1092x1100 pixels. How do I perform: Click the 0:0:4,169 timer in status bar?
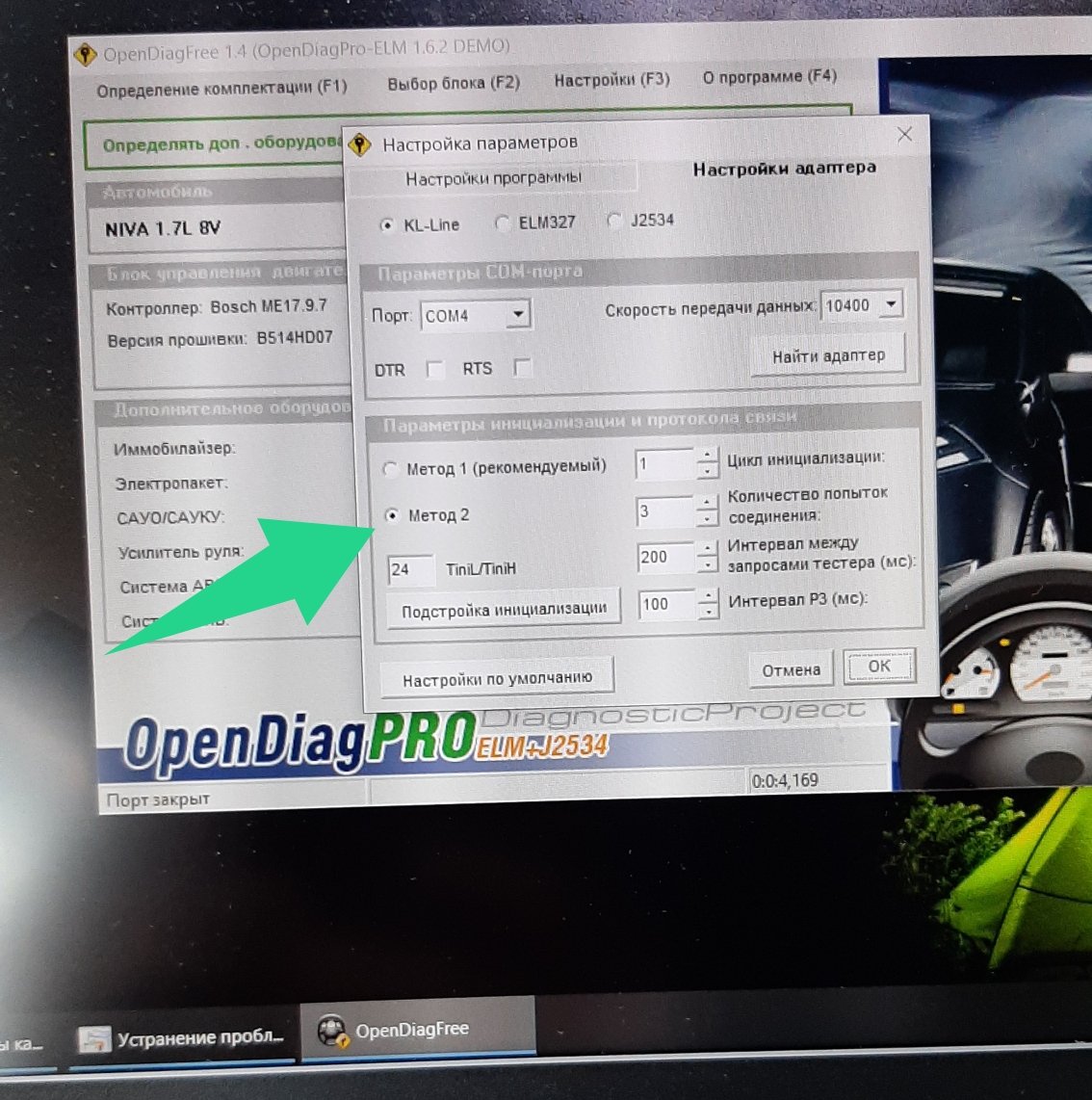coord(784,780)
